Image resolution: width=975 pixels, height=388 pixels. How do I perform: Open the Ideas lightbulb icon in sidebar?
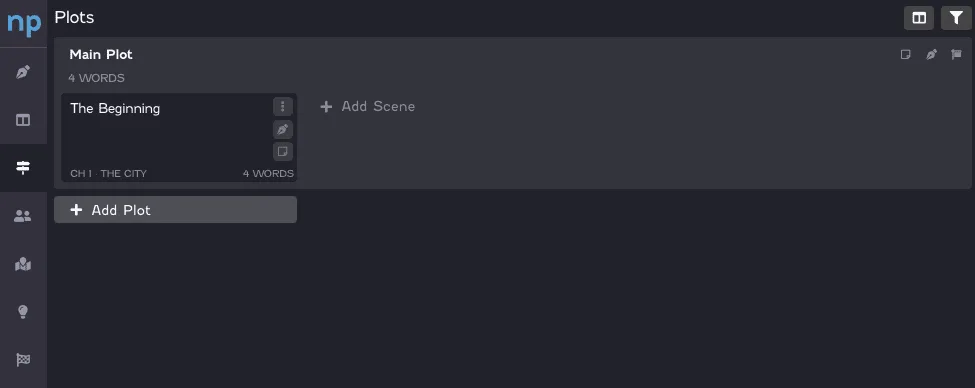coord(23,312)
